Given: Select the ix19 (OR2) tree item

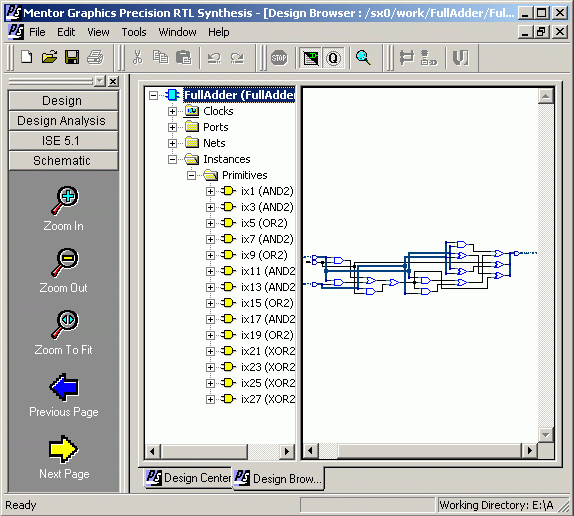Looking at the screenshot, I should [x=267, y=335].
